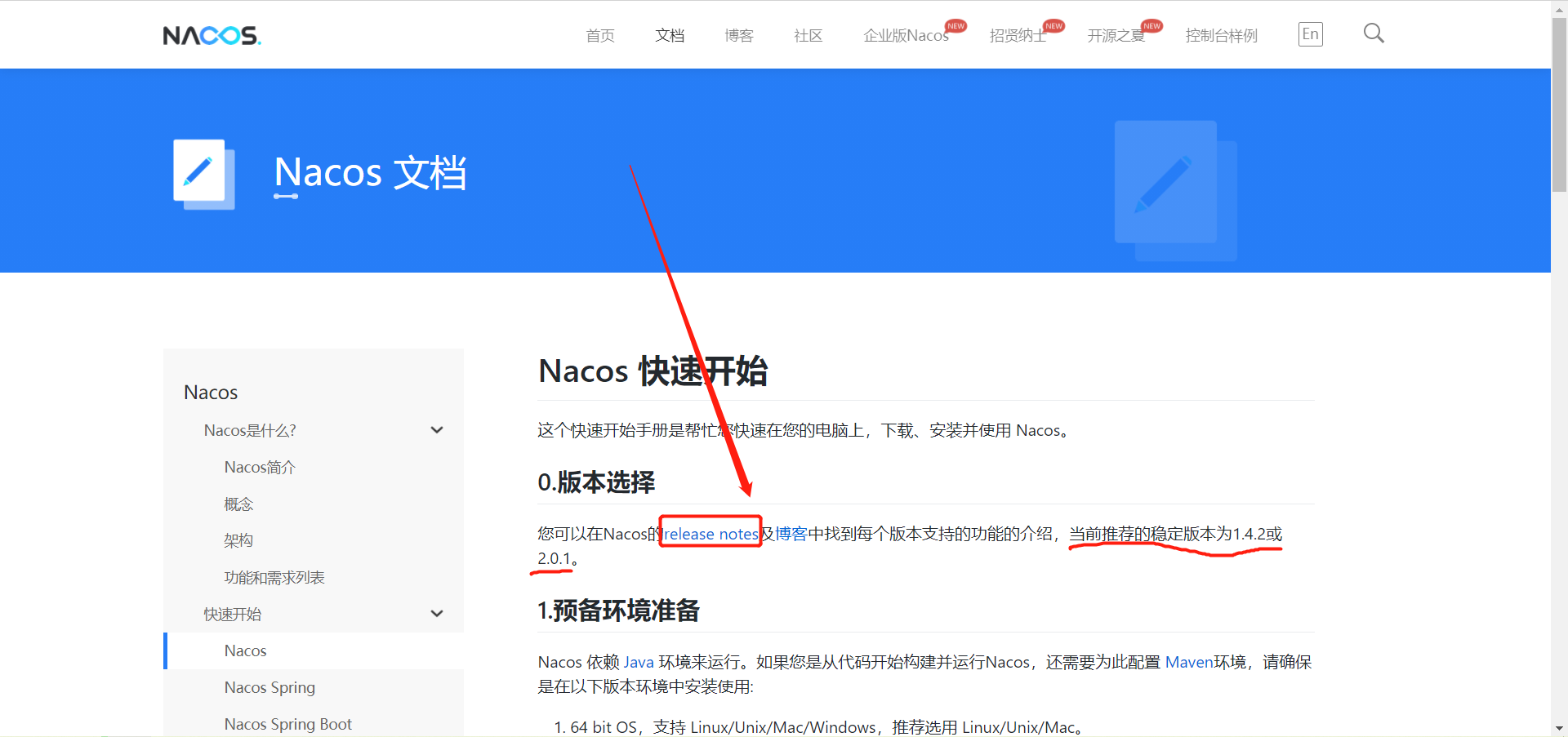Click the vertical scrollbar thumb
This screenshot has width=1568, height=737.
coord(1559,104)
